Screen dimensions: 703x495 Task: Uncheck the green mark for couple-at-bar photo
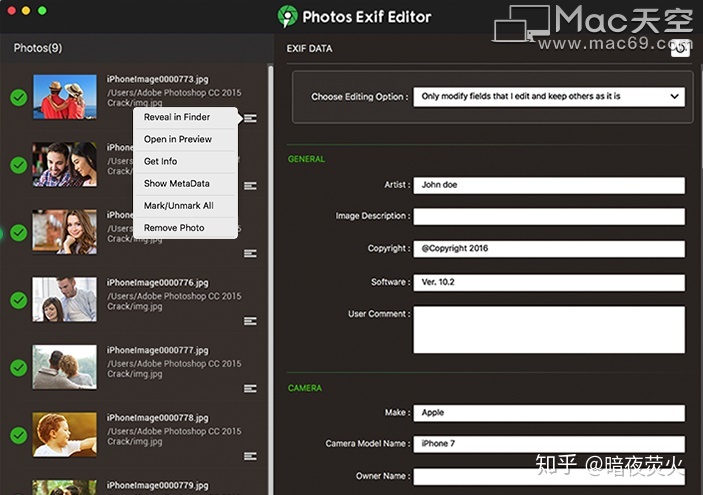click(19, 165)
